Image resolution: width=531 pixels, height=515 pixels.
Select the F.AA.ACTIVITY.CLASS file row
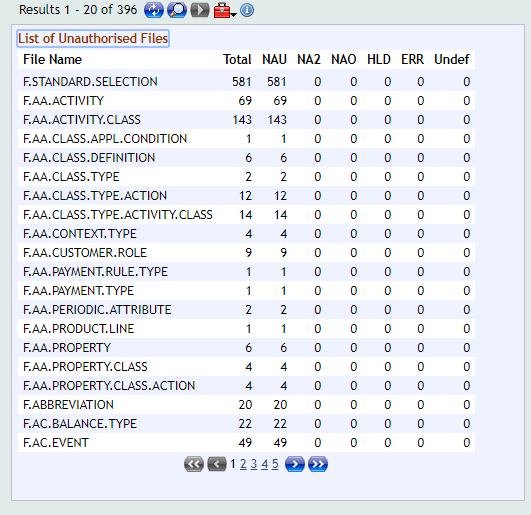pos(246,120)
